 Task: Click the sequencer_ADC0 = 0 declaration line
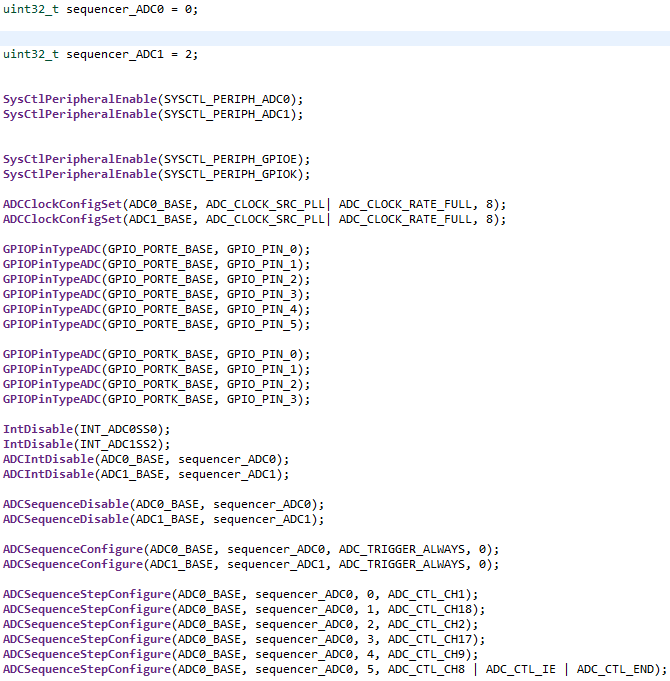click(100, 9)
